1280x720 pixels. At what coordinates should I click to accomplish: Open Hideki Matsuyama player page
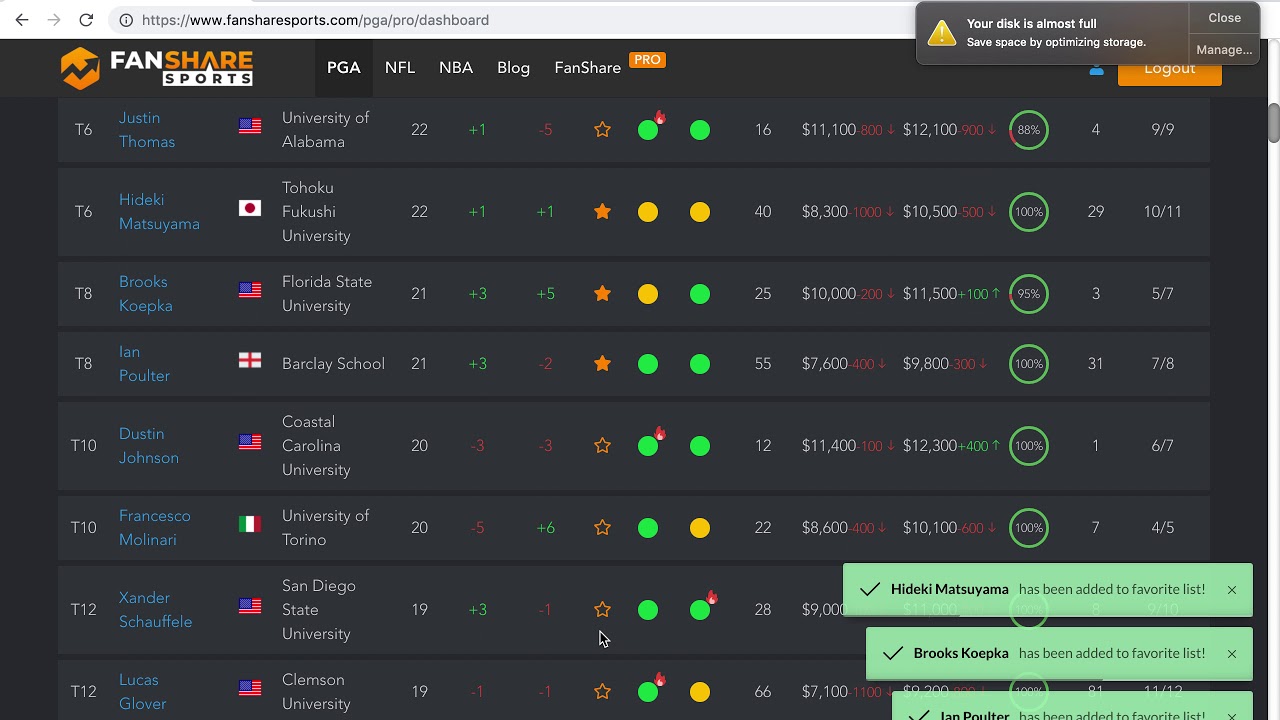coord(159,211)
